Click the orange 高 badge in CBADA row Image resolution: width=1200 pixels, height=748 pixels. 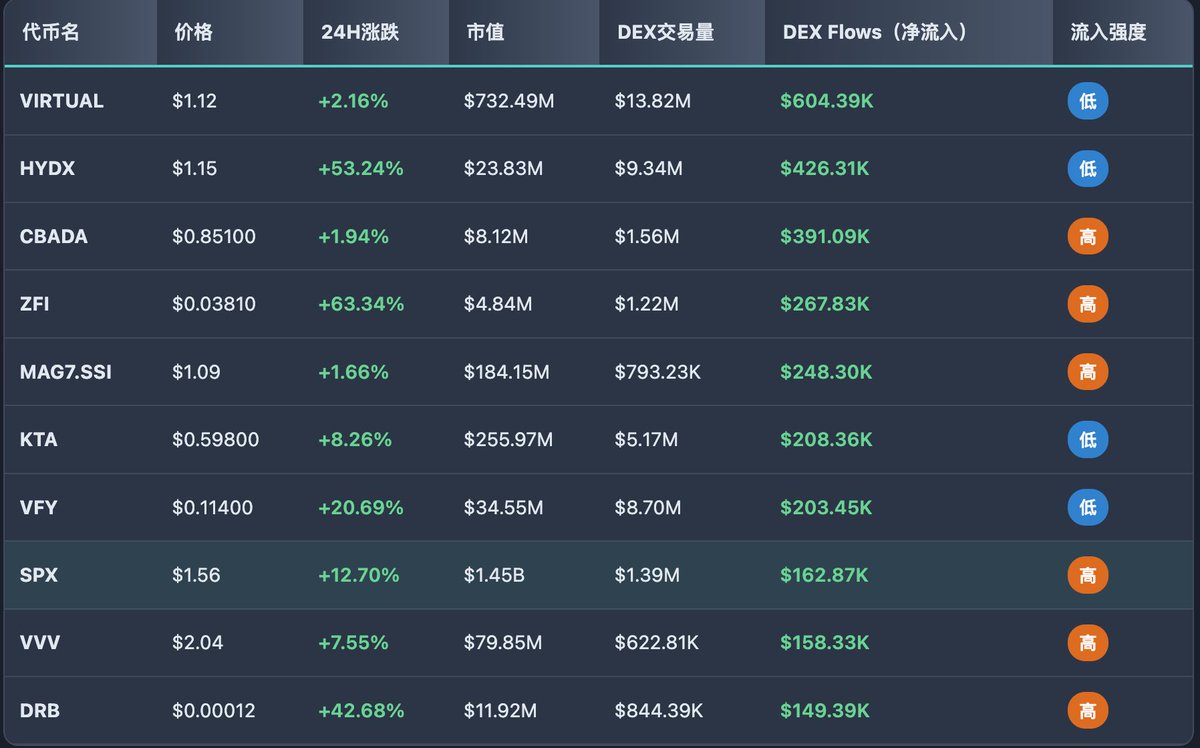(x=1087, y=237)
